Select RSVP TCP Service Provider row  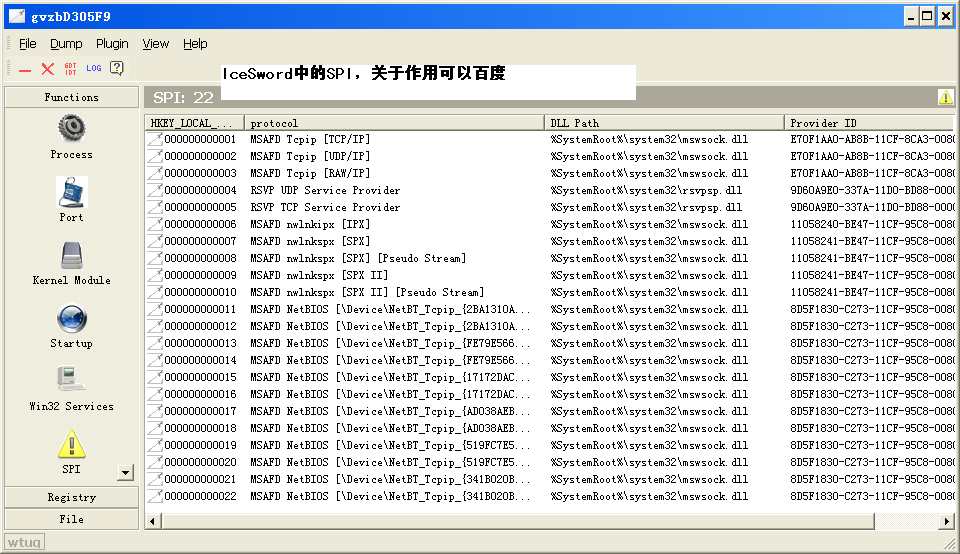550,208
